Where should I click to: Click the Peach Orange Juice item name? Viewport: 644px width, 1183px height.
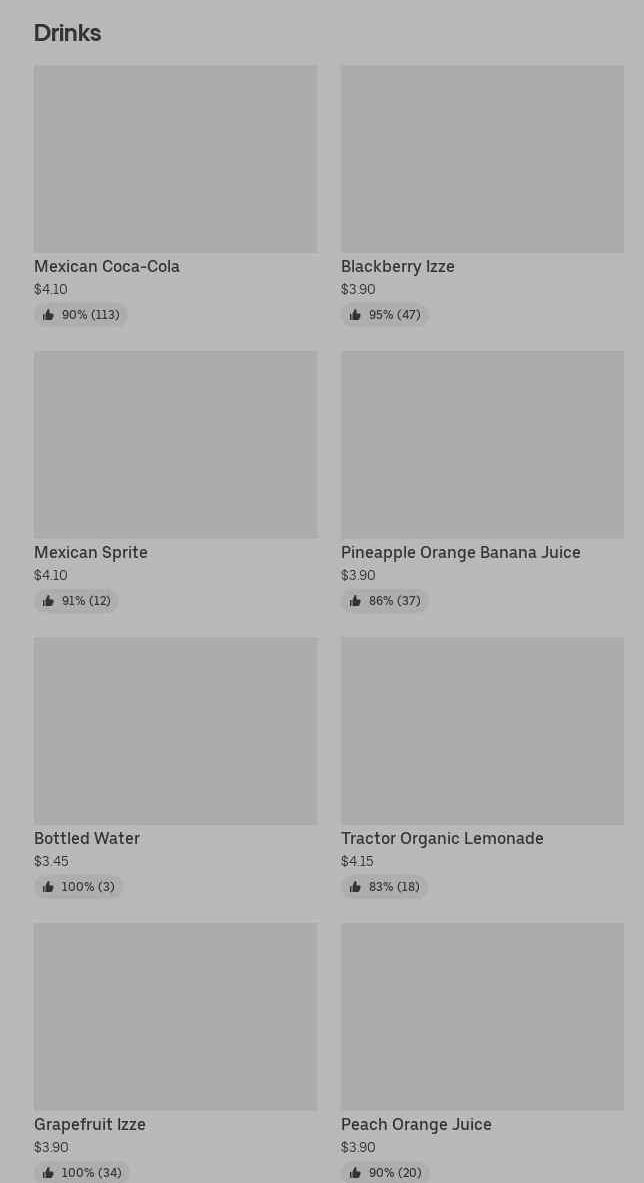click(416, 1124)
